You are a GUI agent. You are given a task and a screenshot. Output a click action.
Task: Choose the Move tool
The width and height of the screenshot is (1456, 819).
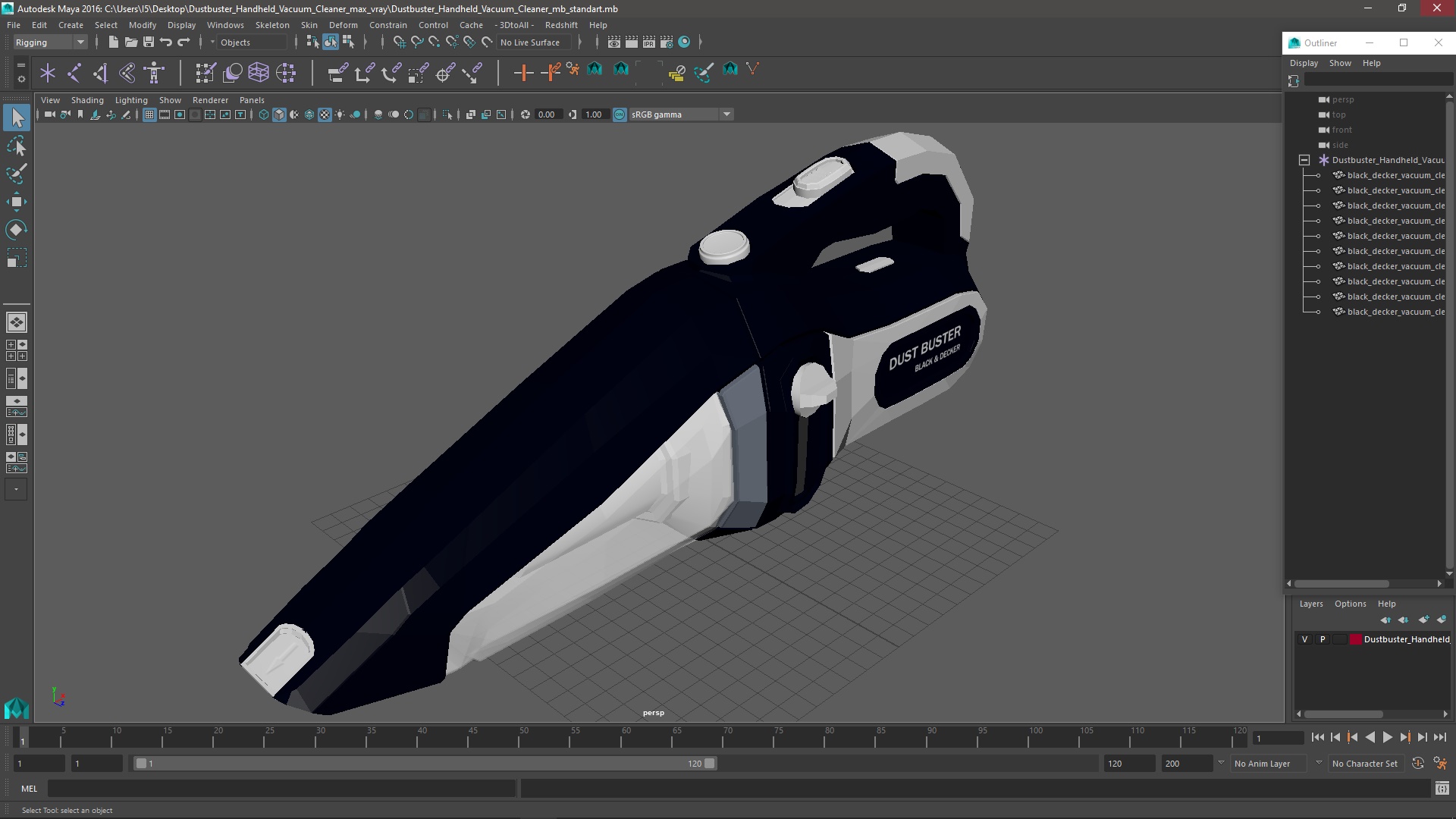coord(17,202)
